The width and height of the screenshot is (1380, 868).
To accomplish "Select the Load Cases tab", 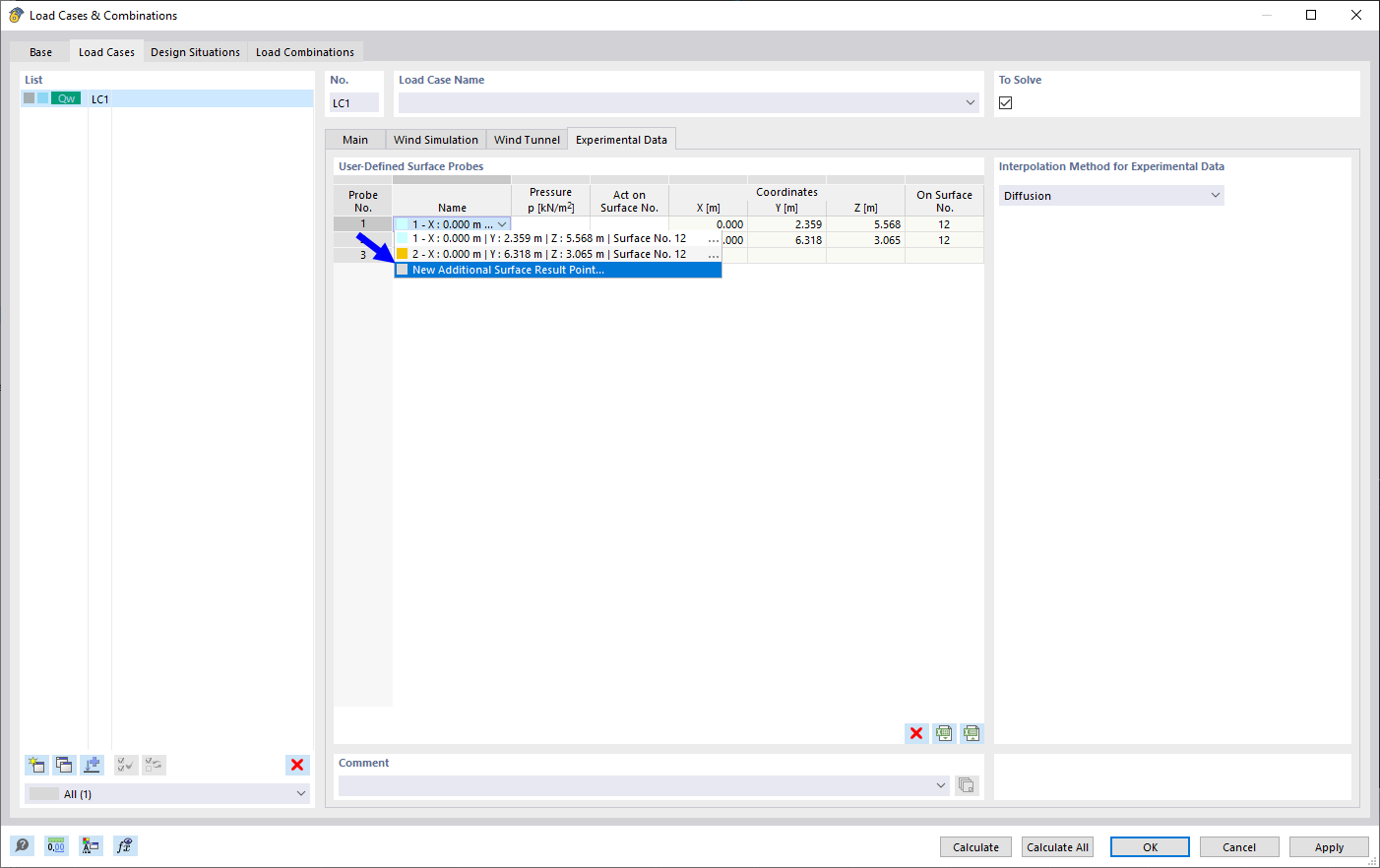I will (x=106, y=52).
